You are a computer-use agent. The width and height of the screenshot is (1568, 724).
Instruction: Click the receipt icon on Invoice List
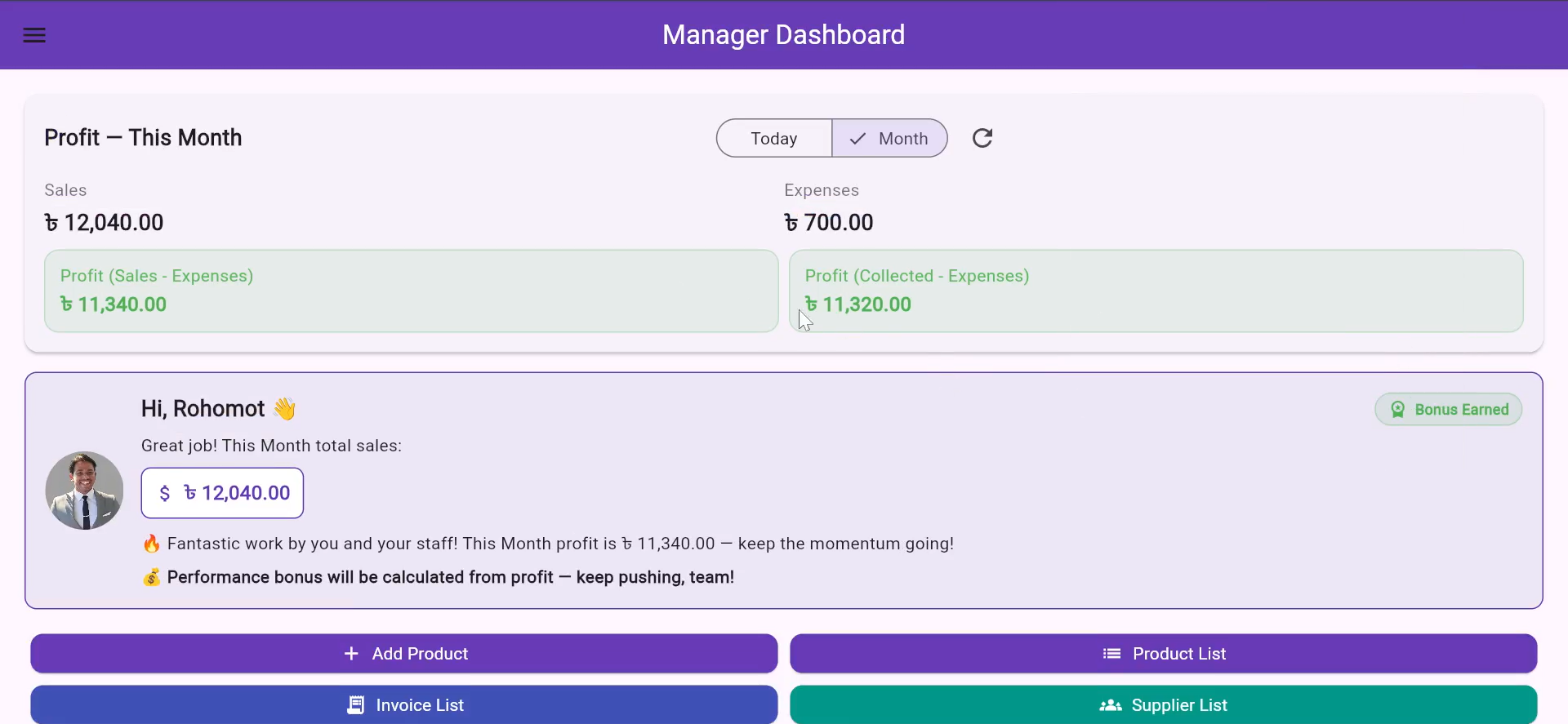355,705
